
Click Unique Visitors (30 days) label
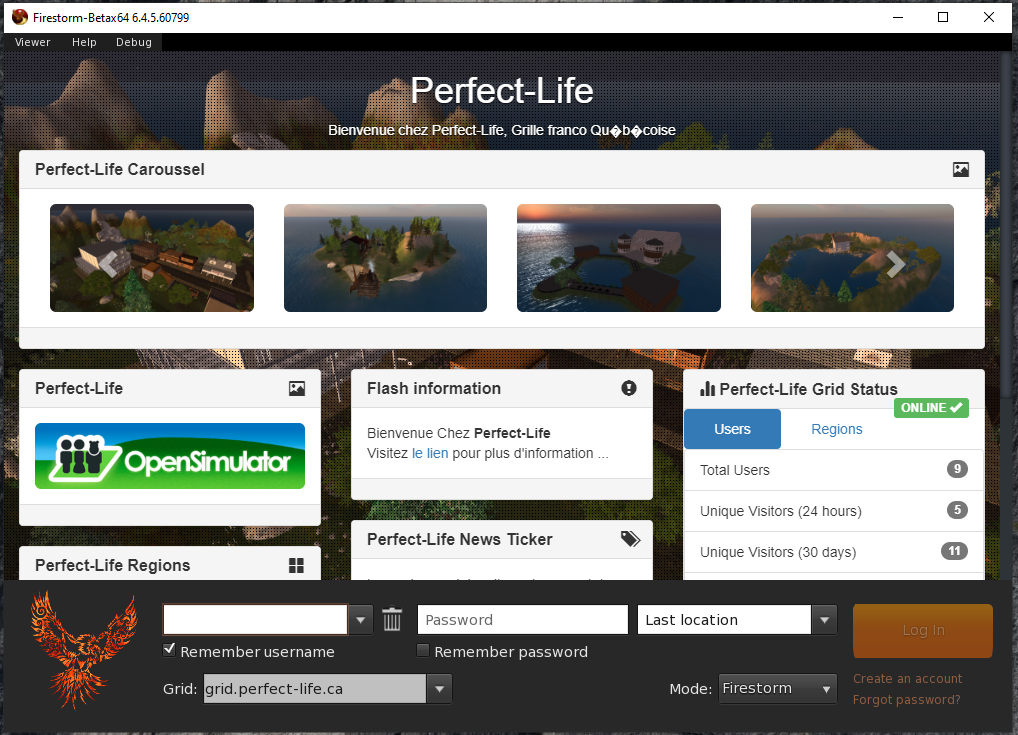click(778, 552)
